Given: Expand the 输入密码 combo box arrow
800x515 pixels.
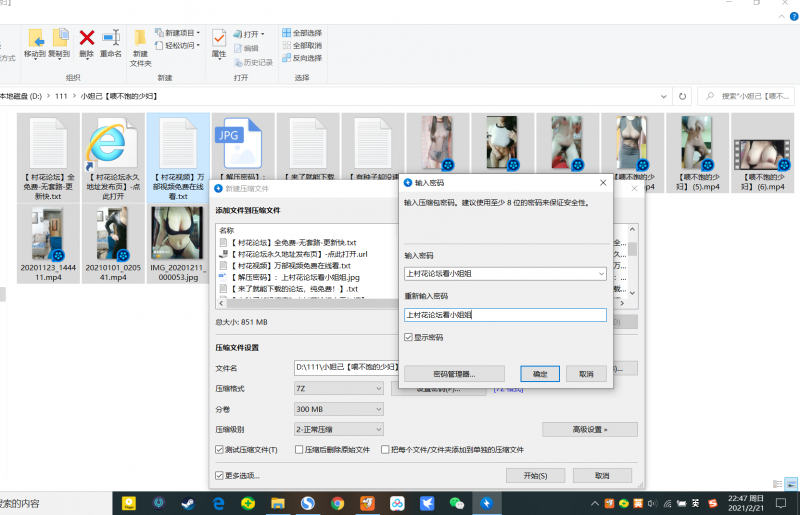Looking at the screenshot, I should tap(599, 273).
